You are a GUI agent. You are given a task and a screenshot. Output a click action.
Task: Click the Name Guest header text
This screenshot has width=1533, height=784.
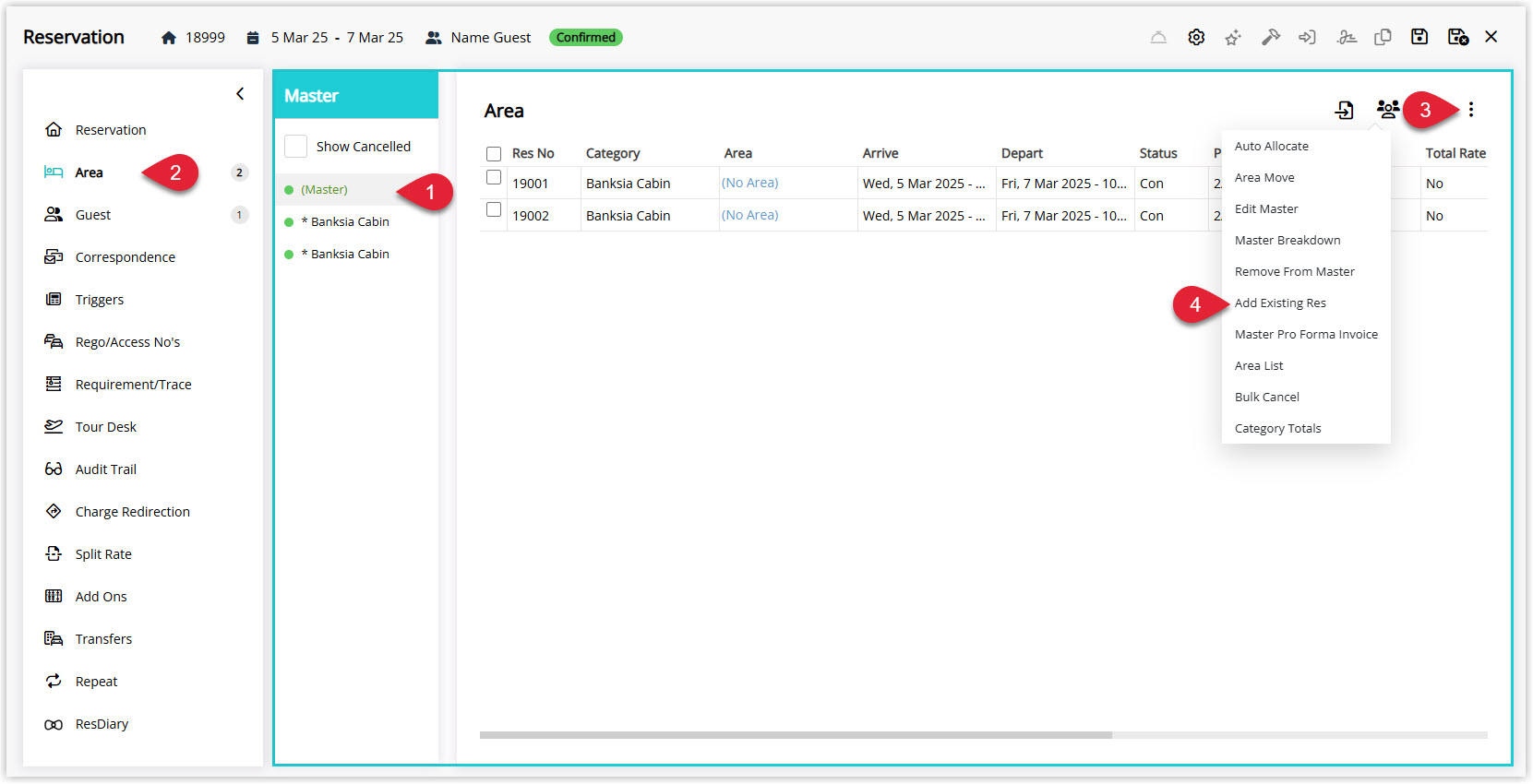coord(491,38)
